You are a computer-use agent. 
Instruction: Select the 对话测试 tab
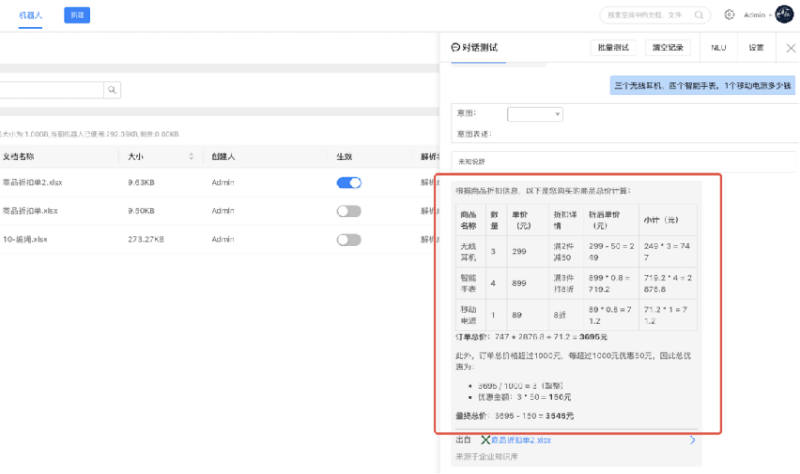coord(480,47)
